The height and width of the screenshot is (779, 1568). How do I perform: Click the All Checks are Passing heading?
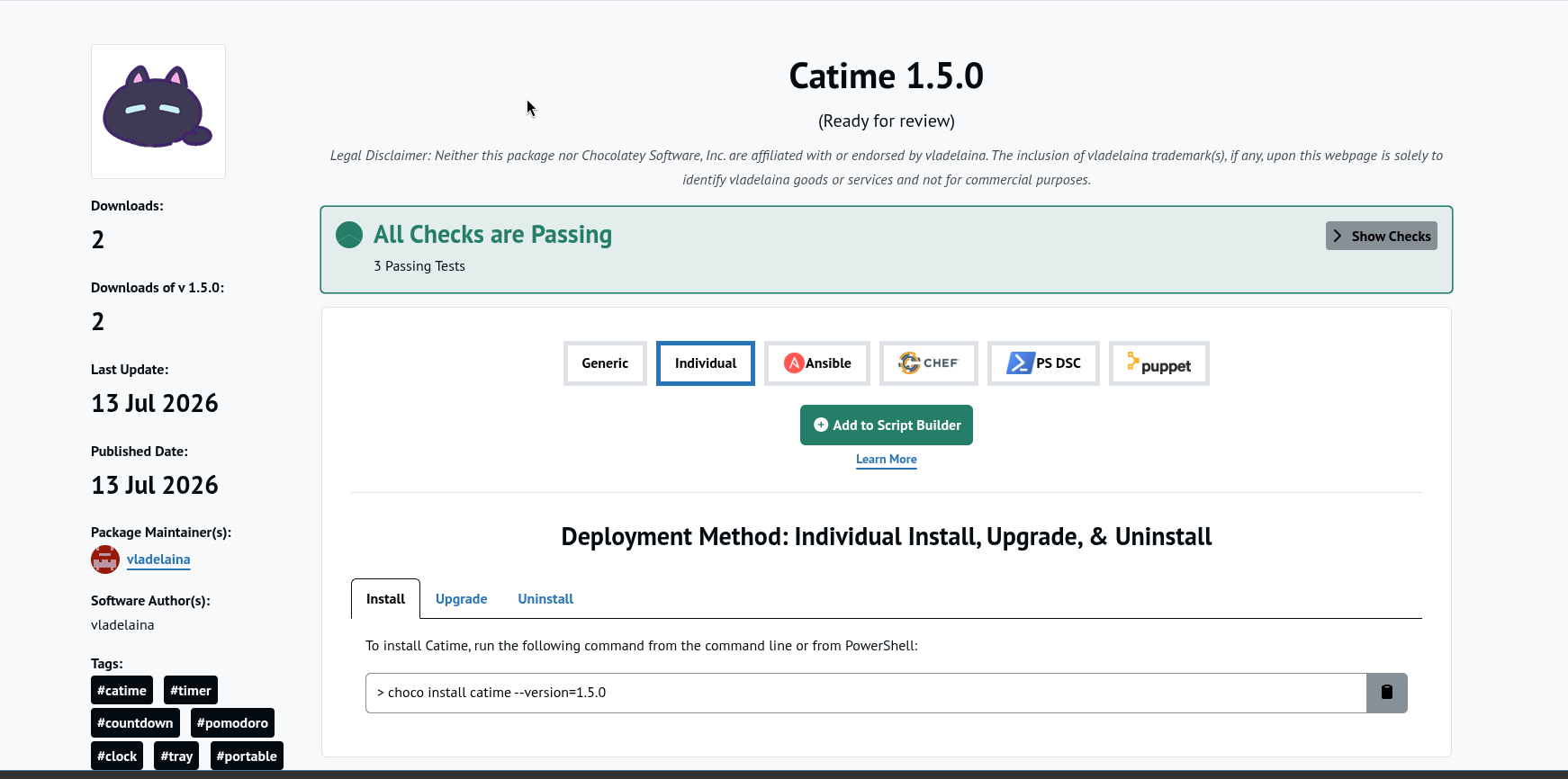[492, 235]
